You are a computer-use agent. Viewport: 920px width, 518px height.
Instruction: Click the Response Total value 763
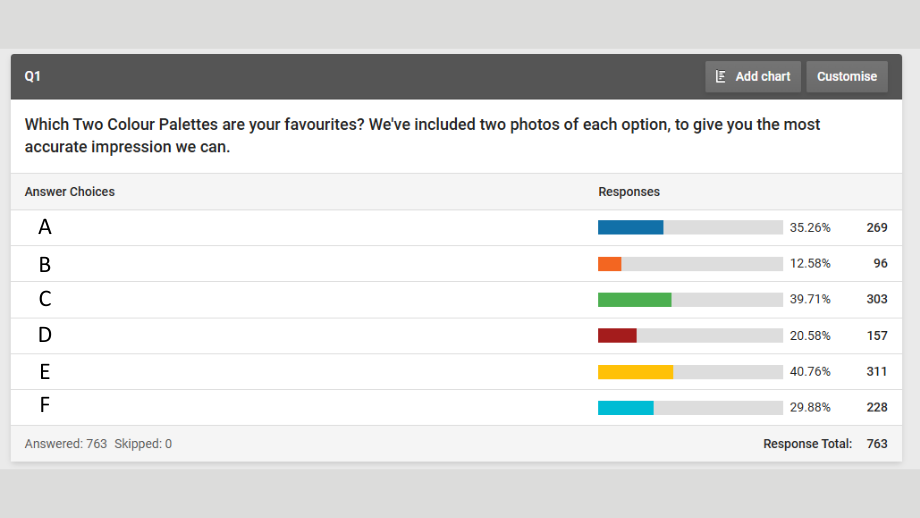pos(877,444)
